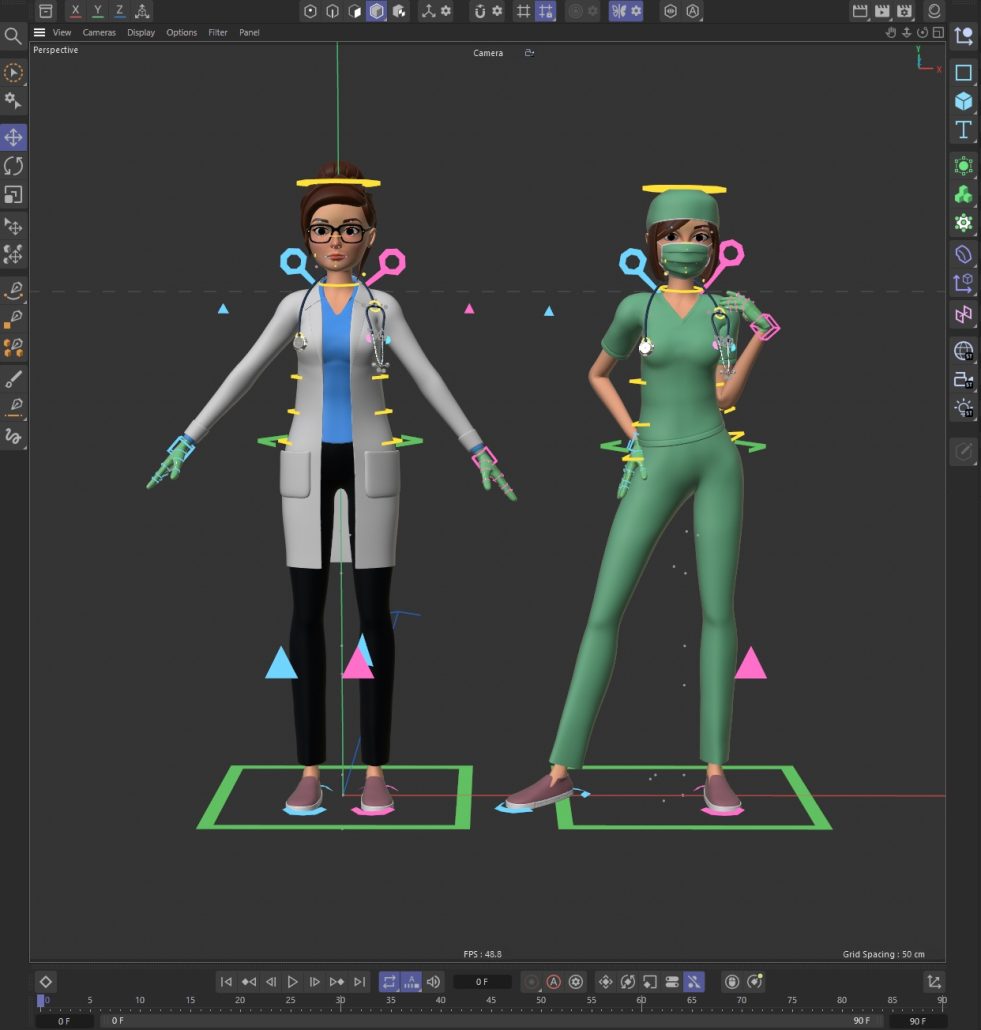Toggle the sound playback speaker icon

point(431,981)
